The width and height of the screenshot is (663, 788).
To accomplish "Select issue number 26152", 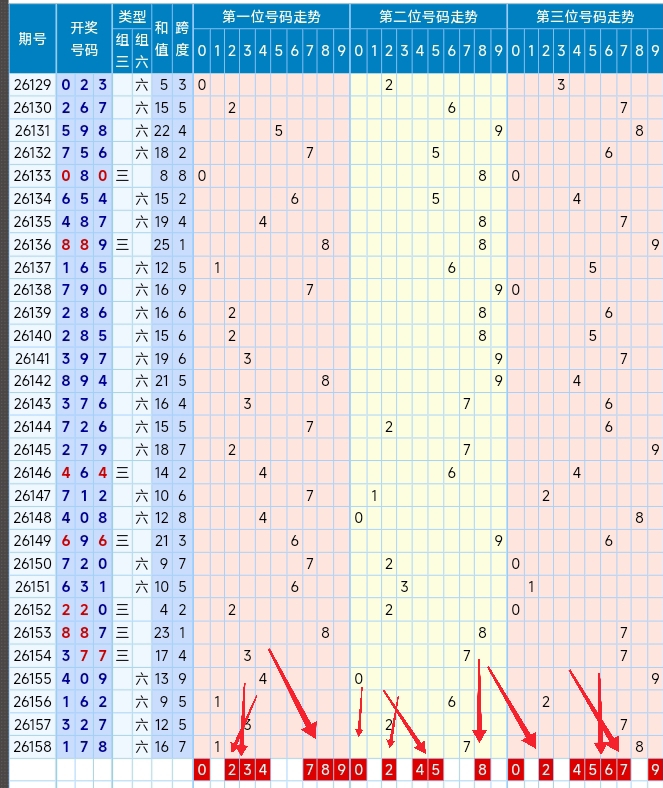I will point(33,610).
